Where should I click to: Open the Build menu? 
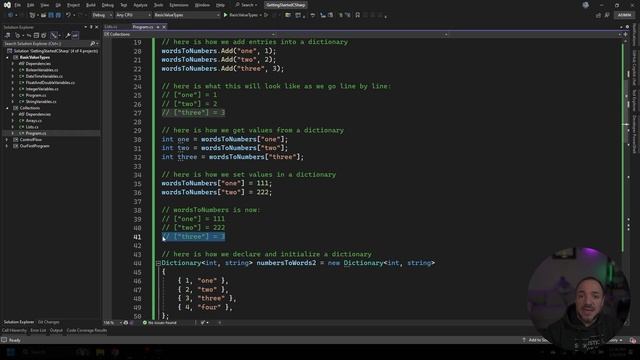tap(91, 5)
